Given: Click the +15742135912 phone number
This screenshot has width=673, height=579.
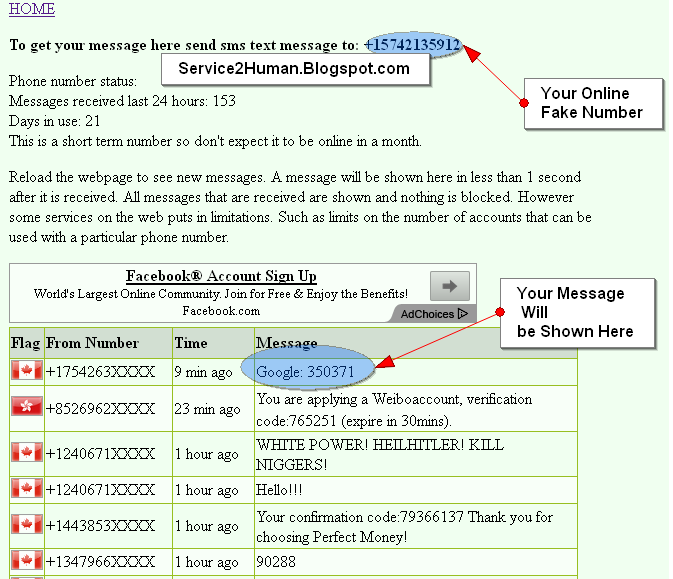Looking at the screenshot, I should [x=412, y=45].
